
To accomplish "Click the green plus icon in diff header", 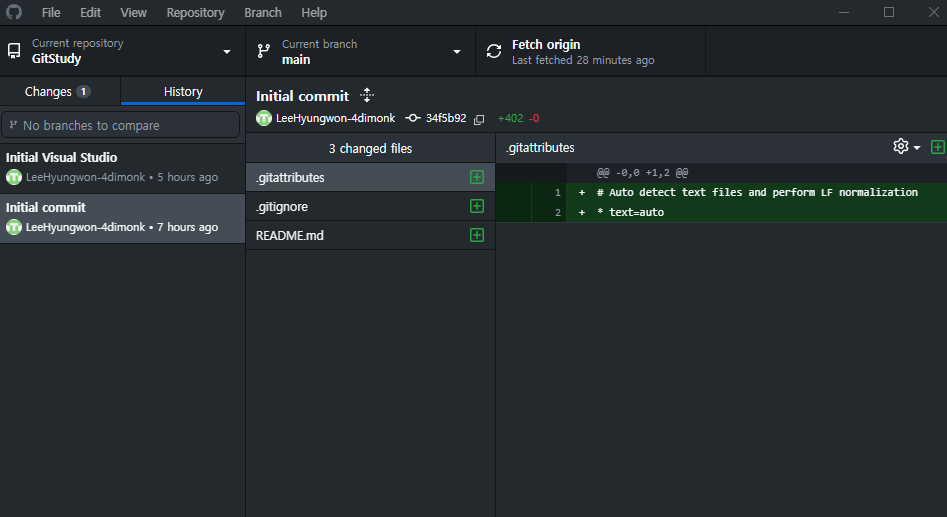I will click(937, 147).
